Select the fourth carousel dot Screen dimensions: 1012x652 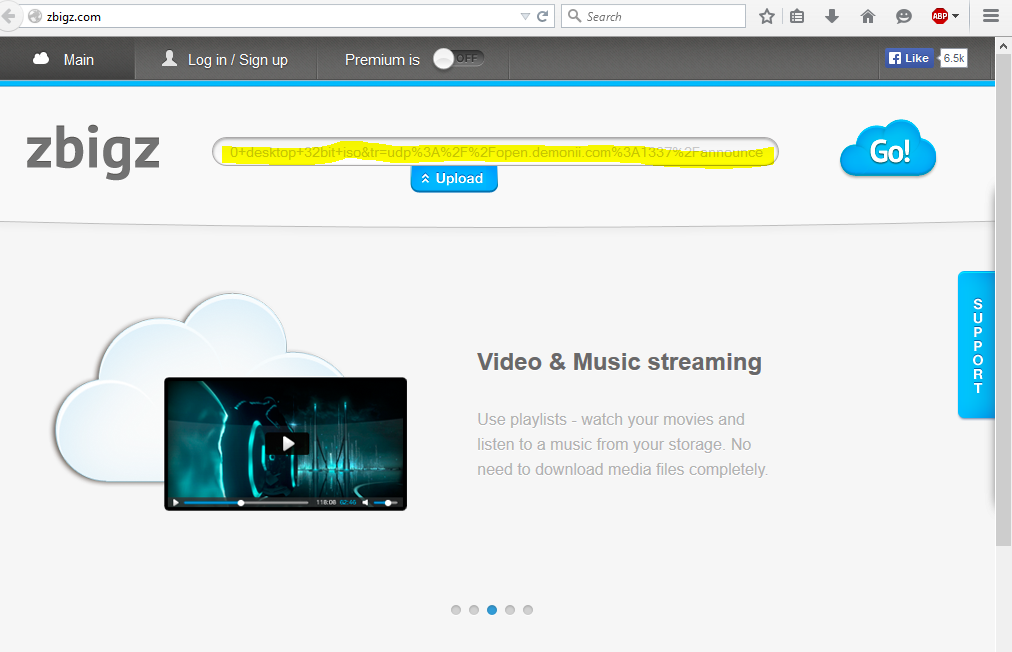pyautogui.click(x=510, y=610)
